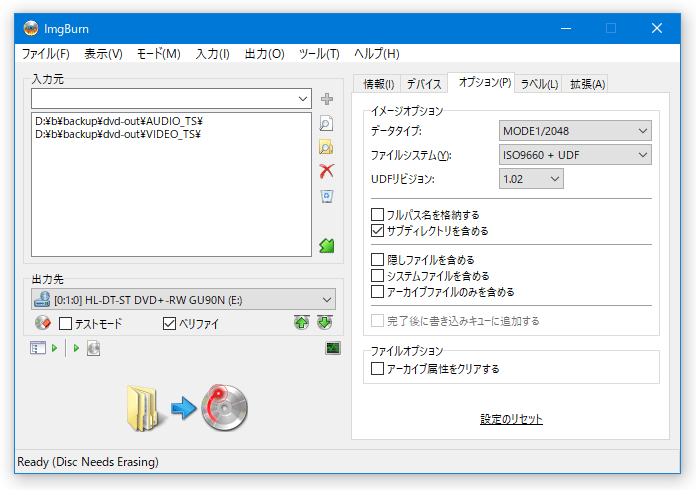Click the disc layout editor window icon

38,348
